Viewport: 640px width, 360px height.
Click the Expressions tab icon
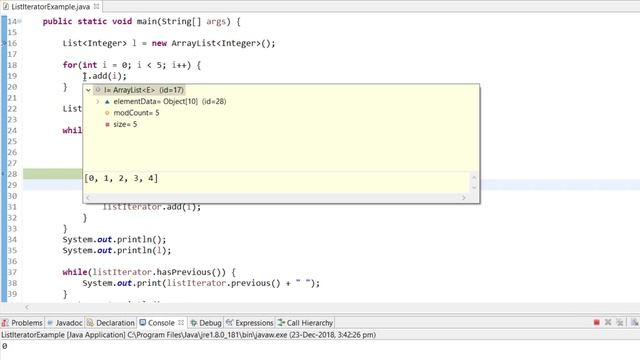pos(230,322)
